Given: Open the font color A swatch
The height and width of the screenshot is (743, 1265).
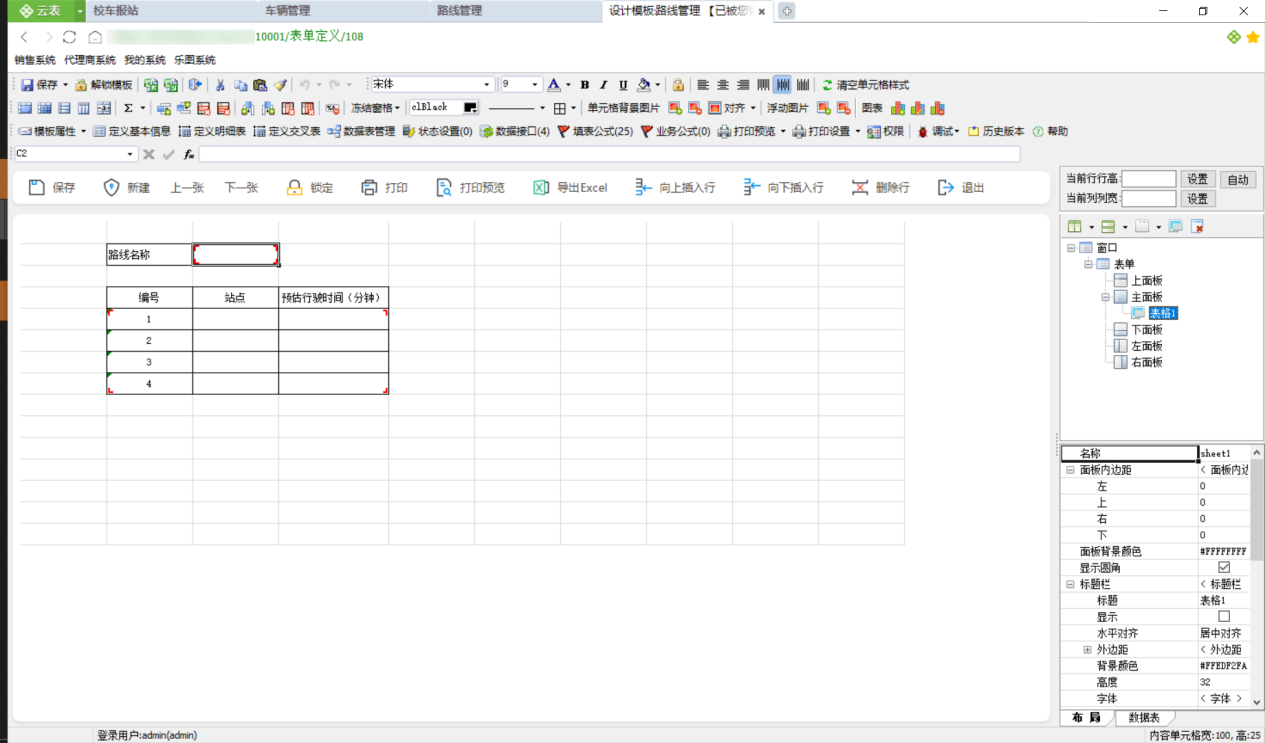Looking at the screenshot, I should coord(554,85).
